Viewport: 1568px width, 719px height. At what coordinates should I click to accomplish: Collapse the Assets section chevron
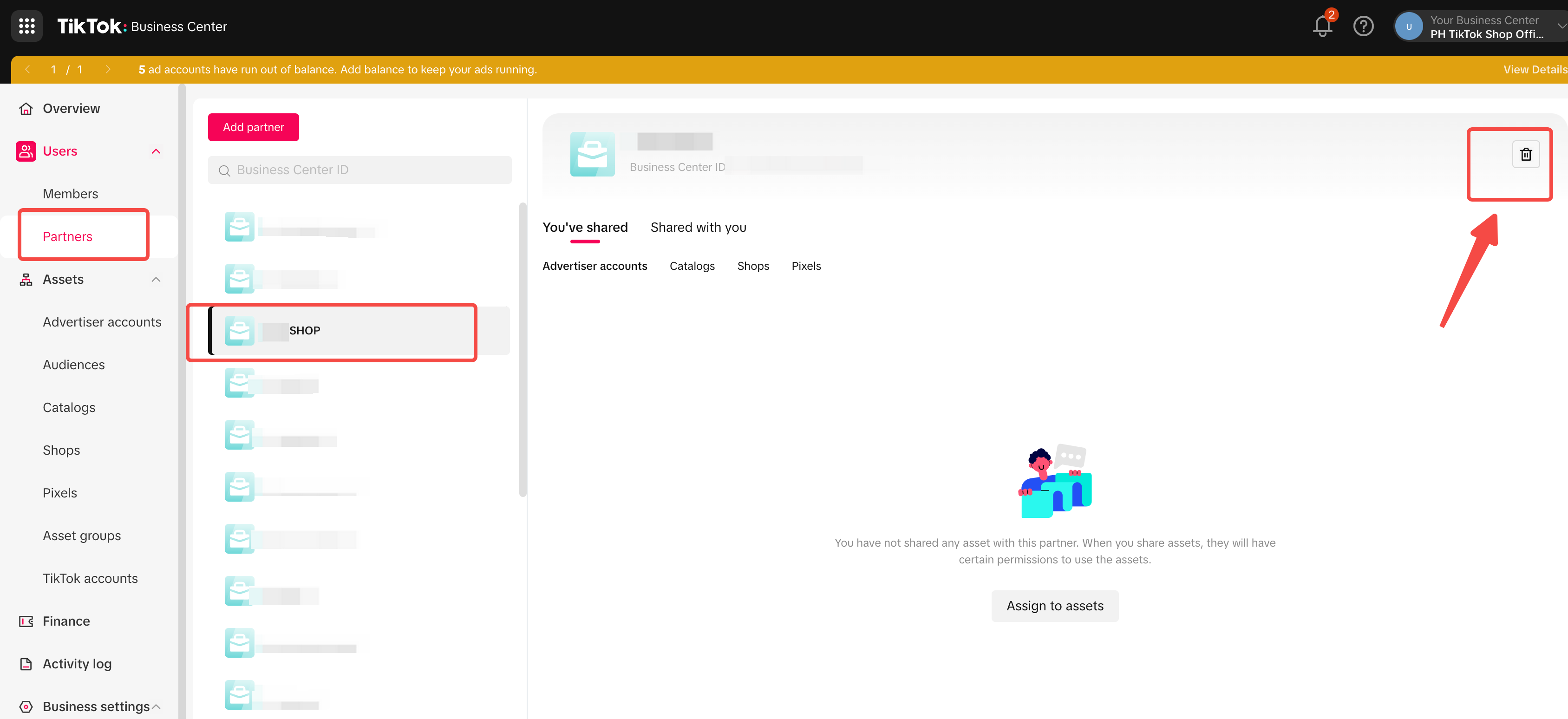[x=156, y=280]
